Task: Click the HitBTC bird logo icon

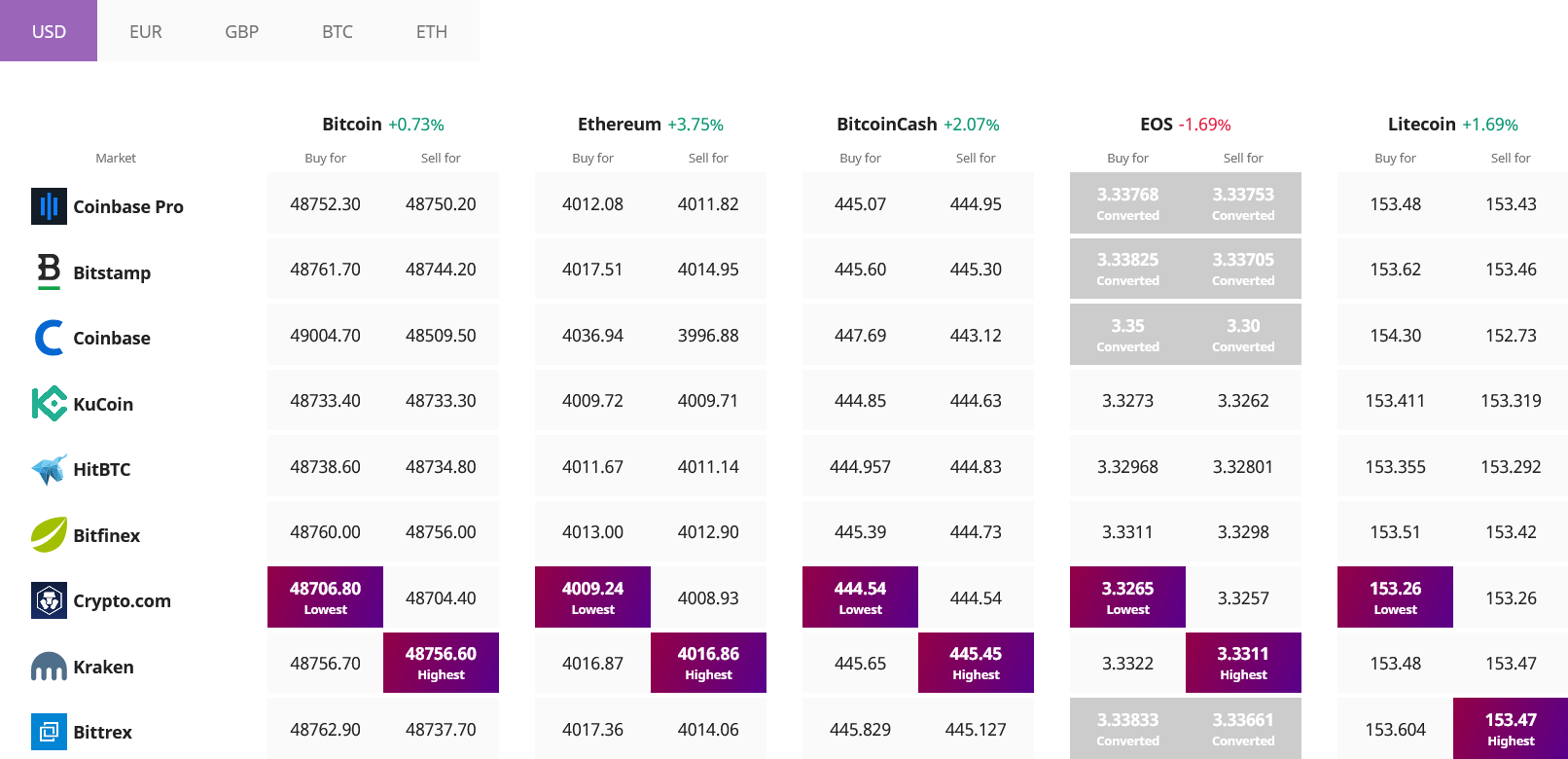Action: pyautogui.click(x=49, y=469)
